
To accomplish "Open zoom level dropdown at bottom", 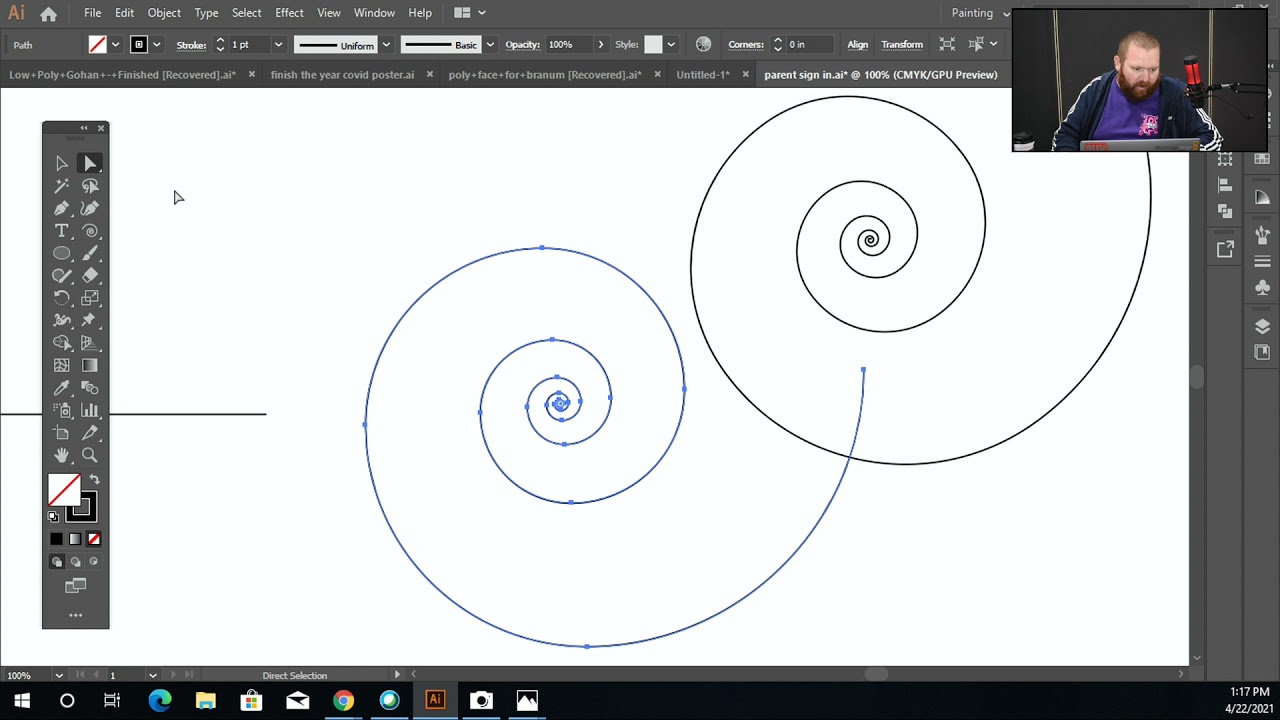I will (x=59, y=675).
